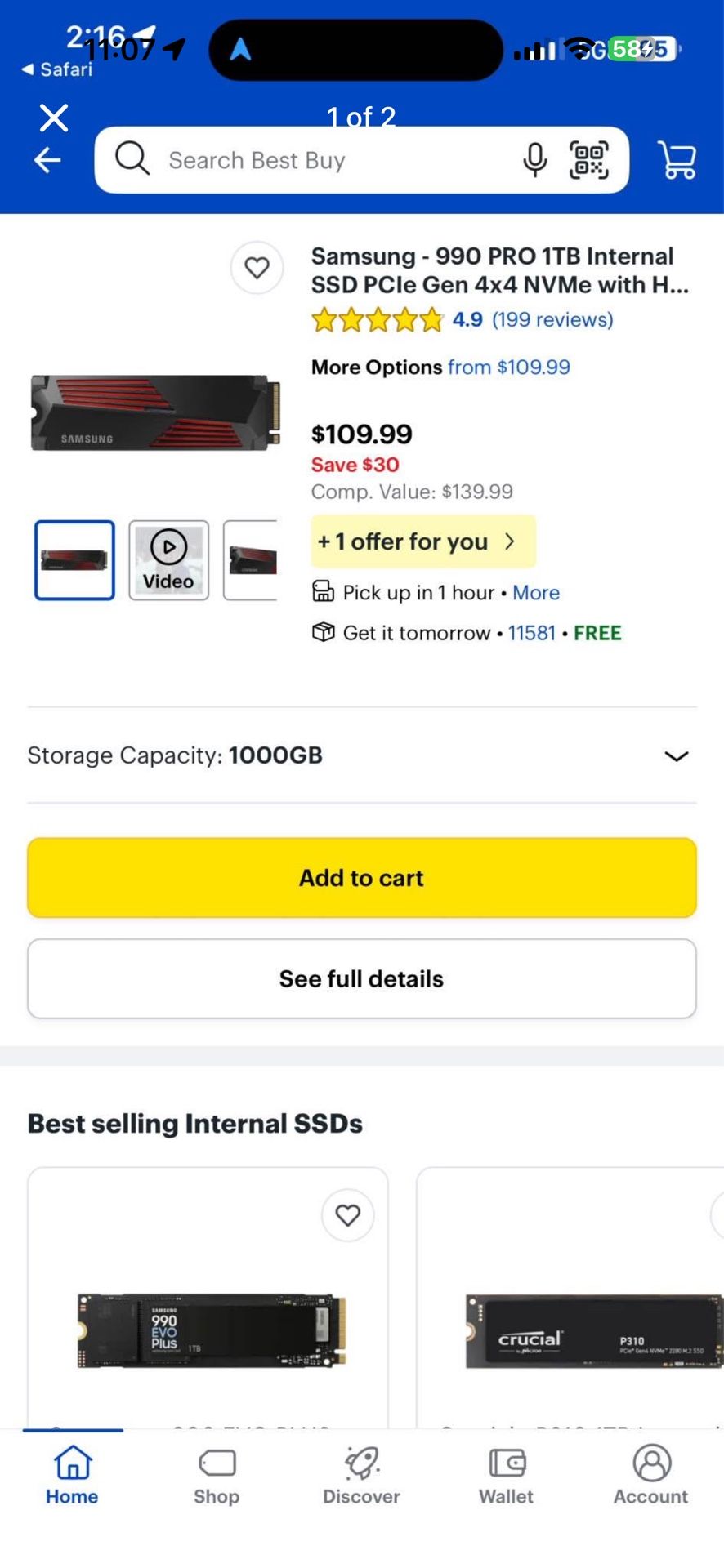Favorite the 990 EVO Plus SSD card
Viewport: 724px width, 1568px height.
[347, 1215]
